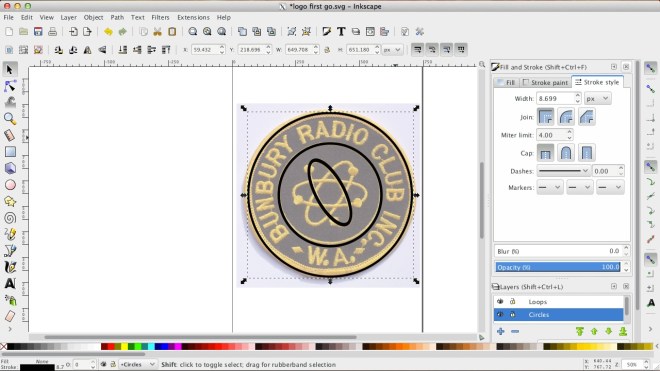Click the Paste clipboard icon
This screenshot has width=660, height=371.
(x=172, y=32)
